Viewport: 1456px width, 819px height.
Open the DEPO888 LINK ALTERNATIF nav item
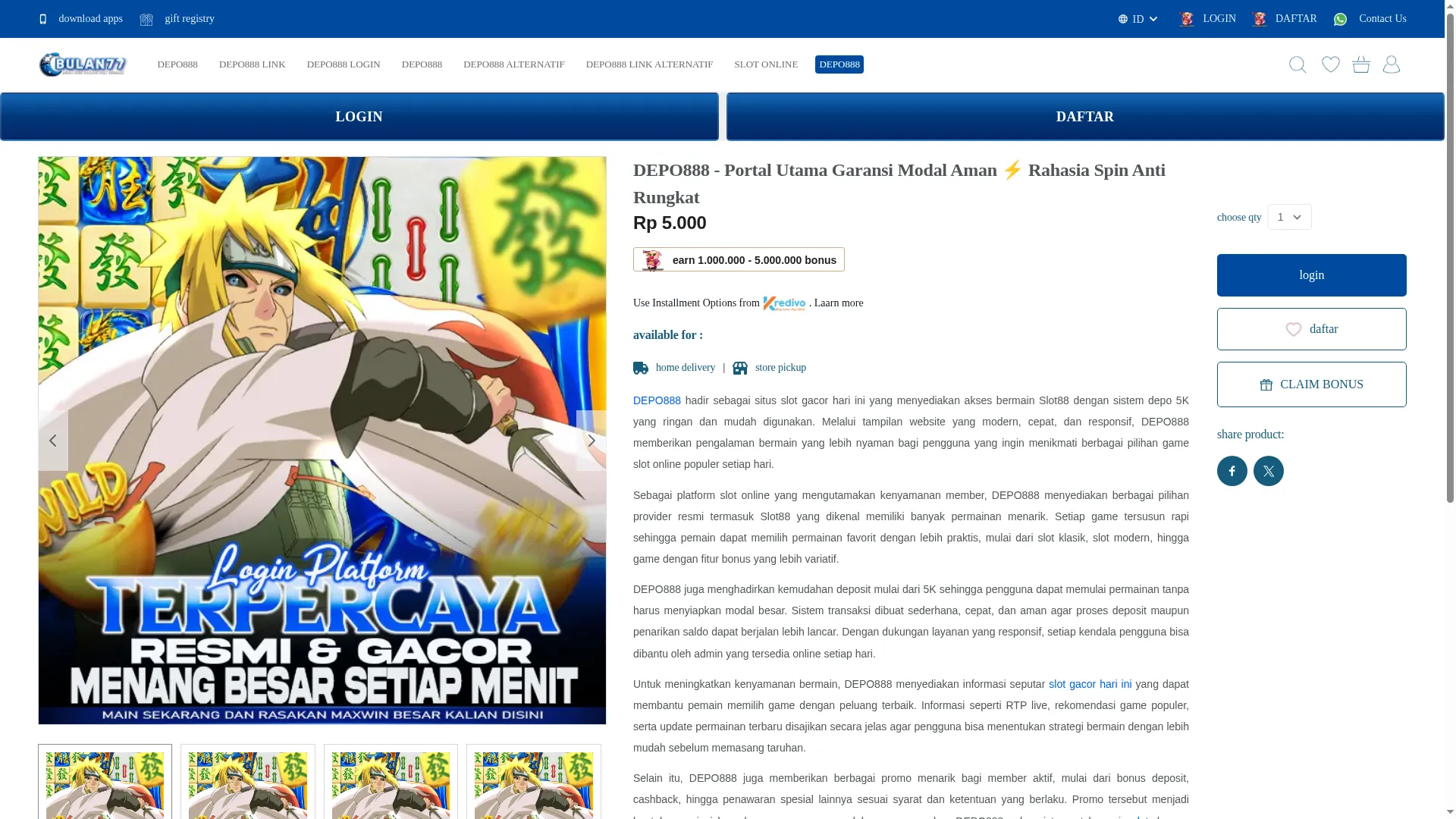[x=650, y=64]
